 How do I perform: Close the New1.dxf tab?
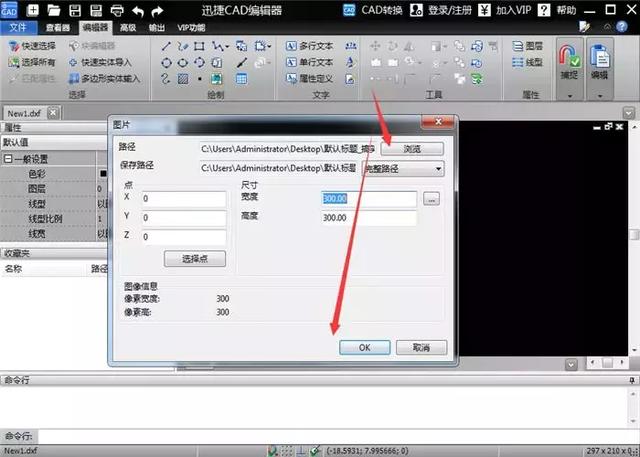(x=53, y=113)
